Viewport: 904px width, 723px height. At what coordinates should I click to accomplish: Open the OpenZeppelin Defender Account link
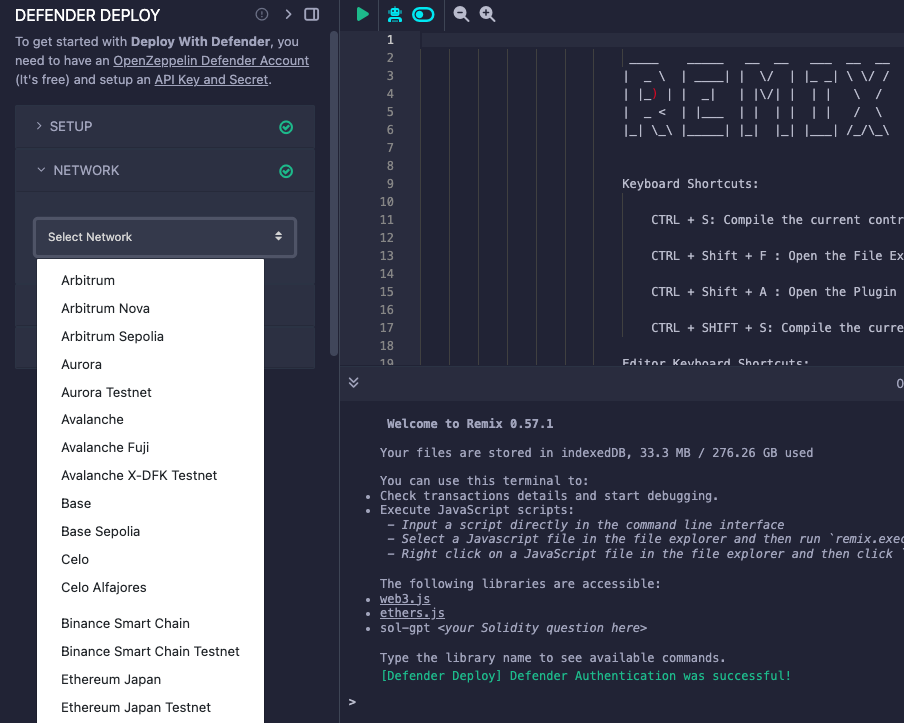210,60
